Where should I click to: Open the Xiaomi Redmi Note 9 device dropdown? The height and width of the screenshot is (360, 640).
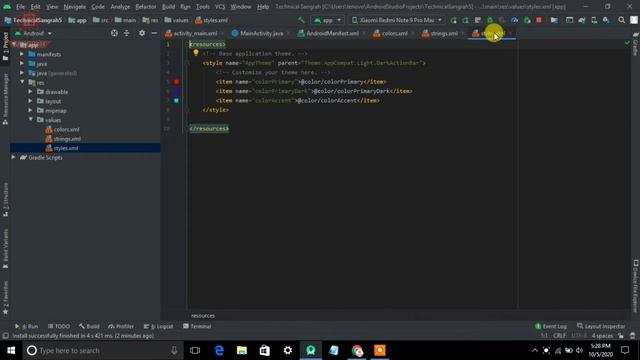pyautogui.click(x=397, y=20)
